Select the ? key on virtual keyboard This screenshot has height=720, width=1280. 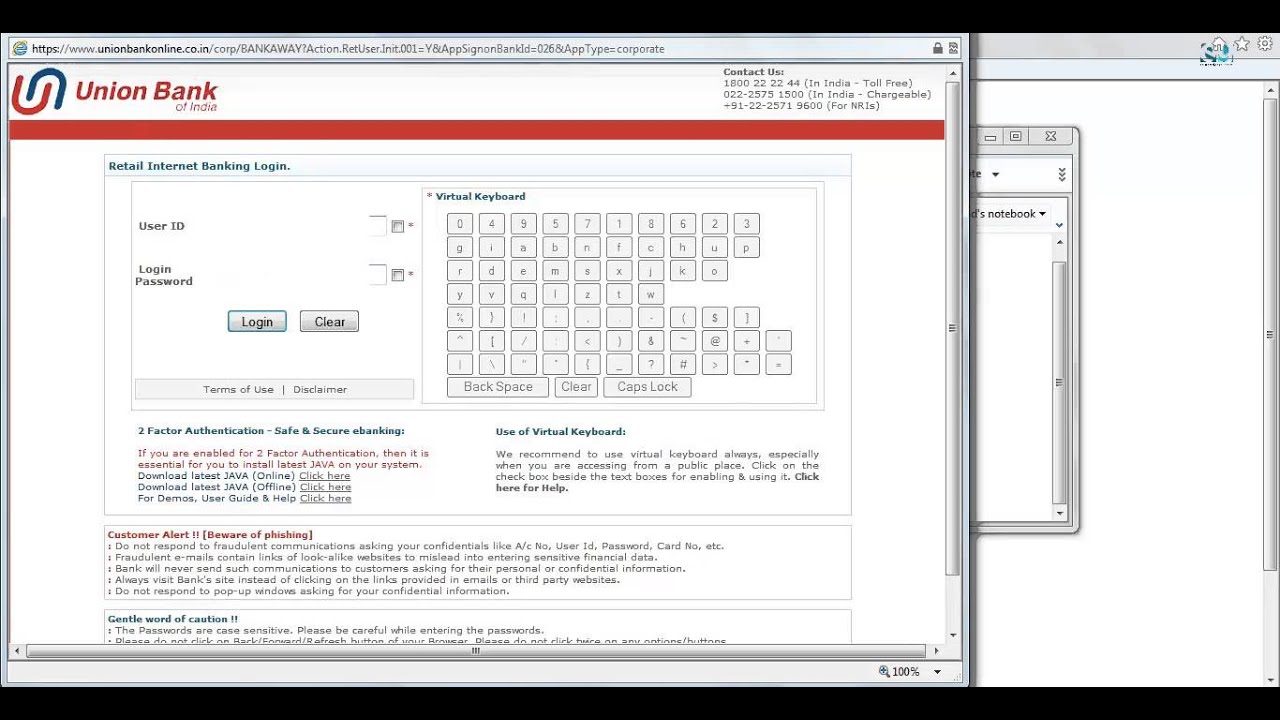[651, 365]
